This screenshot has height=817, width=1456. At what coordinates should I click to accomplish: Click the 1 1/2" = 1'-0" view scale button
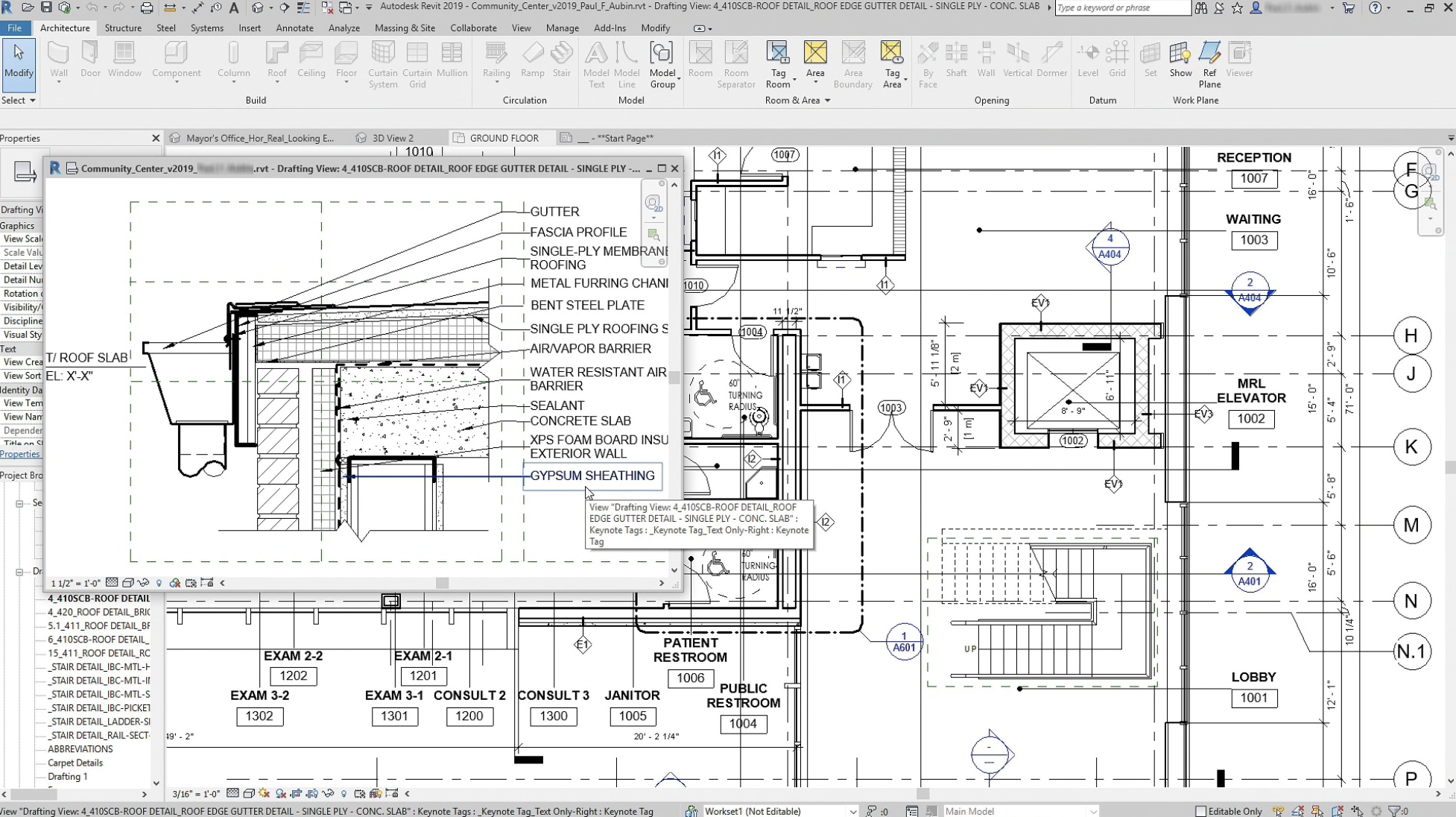pyautogui.click(x=75, y=583)
